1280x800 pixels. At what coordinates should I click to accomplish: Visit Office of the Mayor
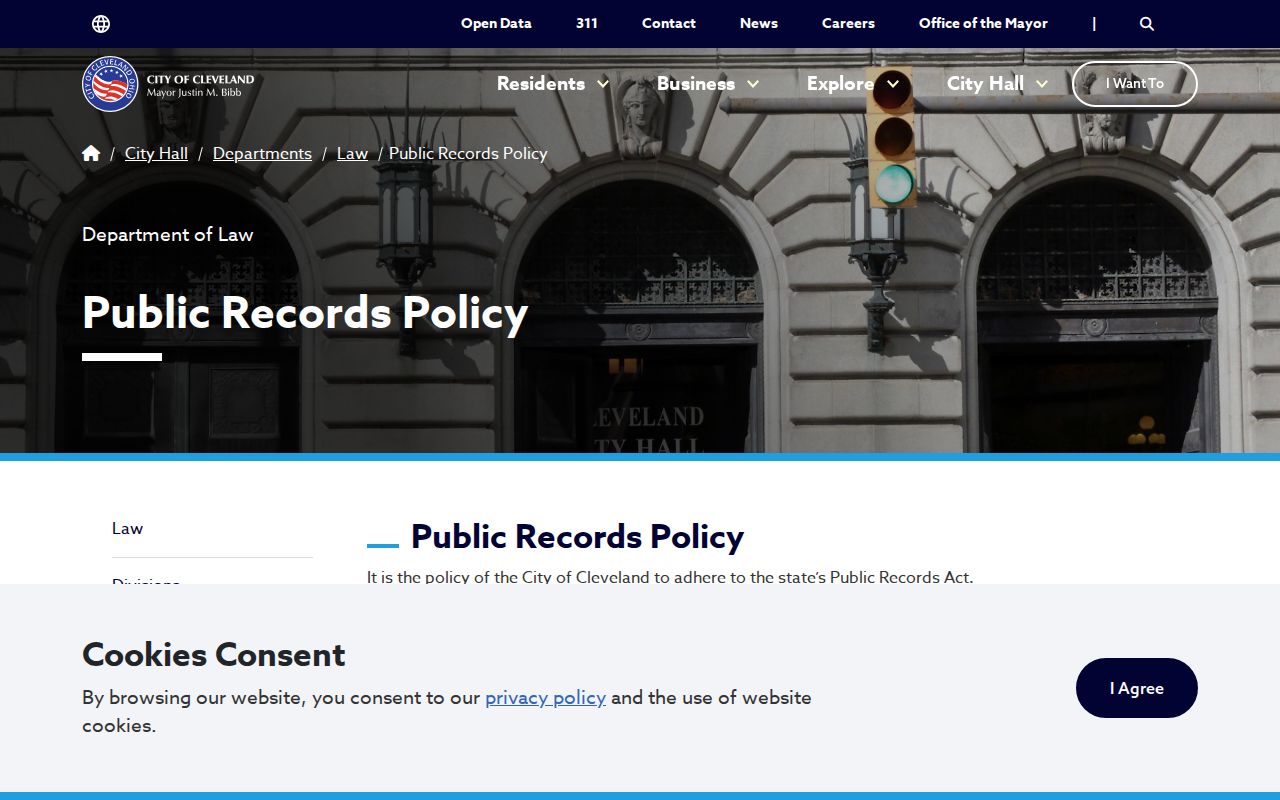click(983, 23)
